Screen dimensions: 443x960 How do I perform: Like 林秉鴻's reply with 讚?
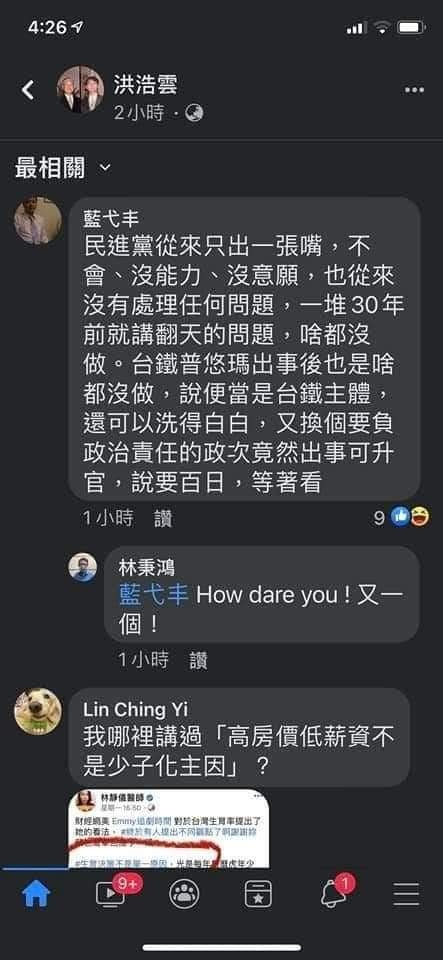(198, 659)
